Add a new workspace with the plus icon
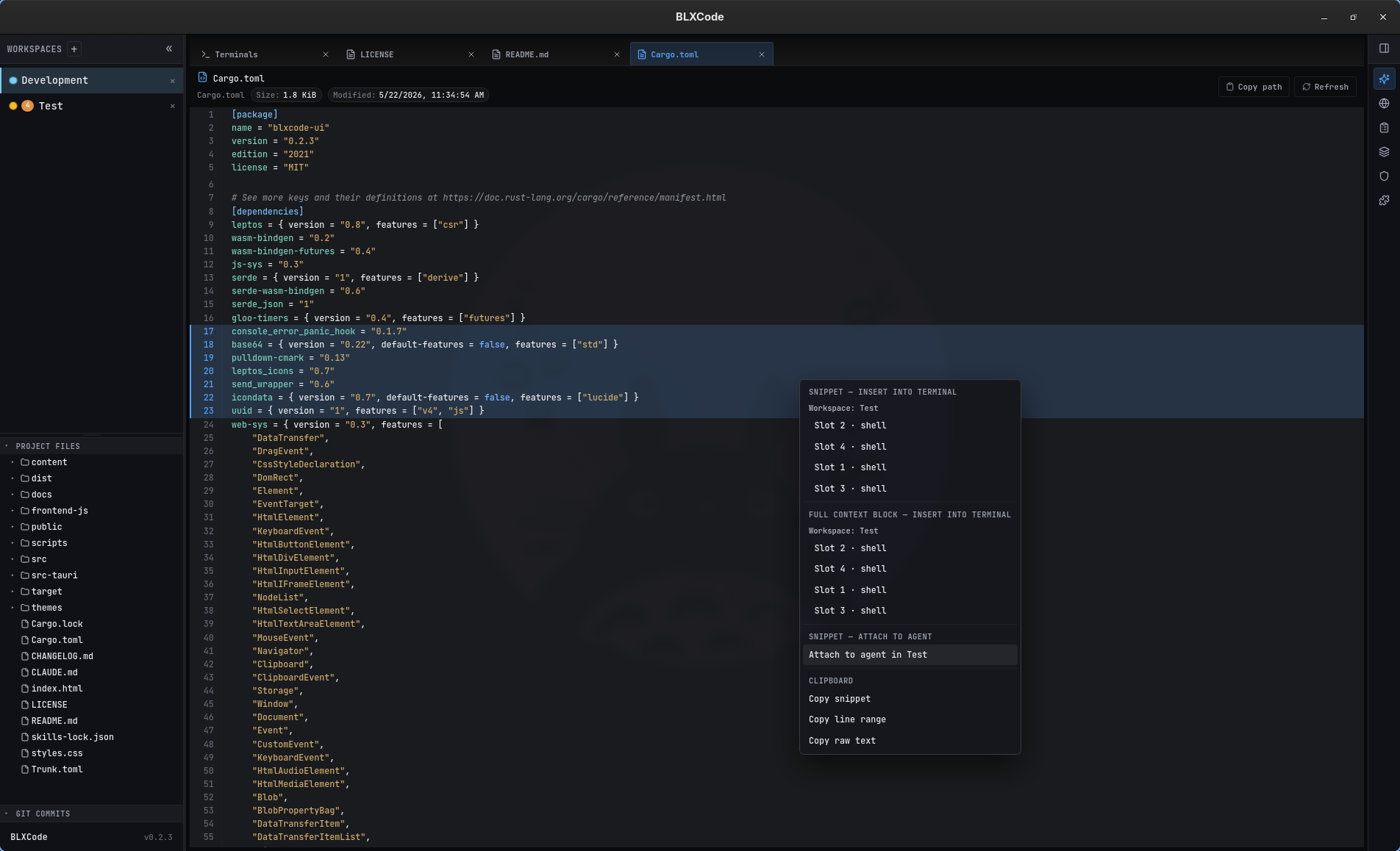This screenshot has height=851, width=1400. pos(74,49)
